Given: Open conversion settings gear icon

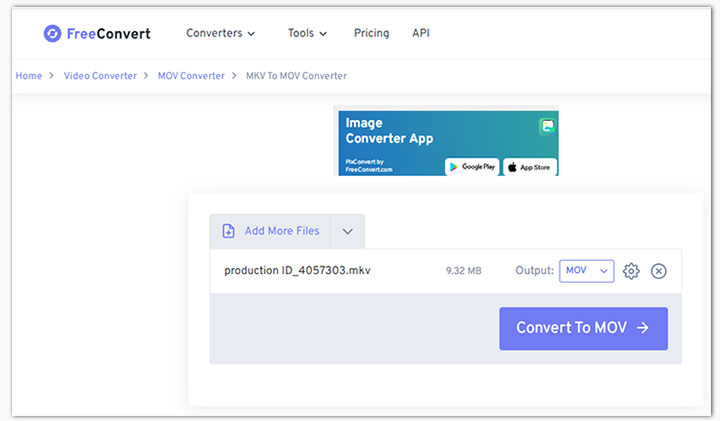Looking at the screenshot, I should 631,271.
